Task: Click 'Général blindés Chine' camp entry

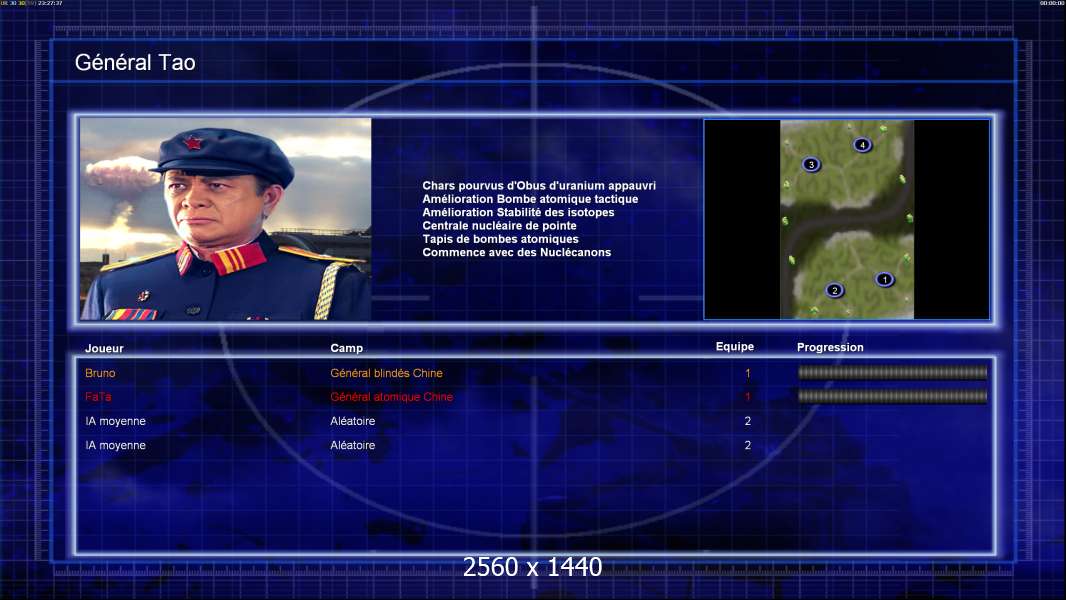Action: 386,373
